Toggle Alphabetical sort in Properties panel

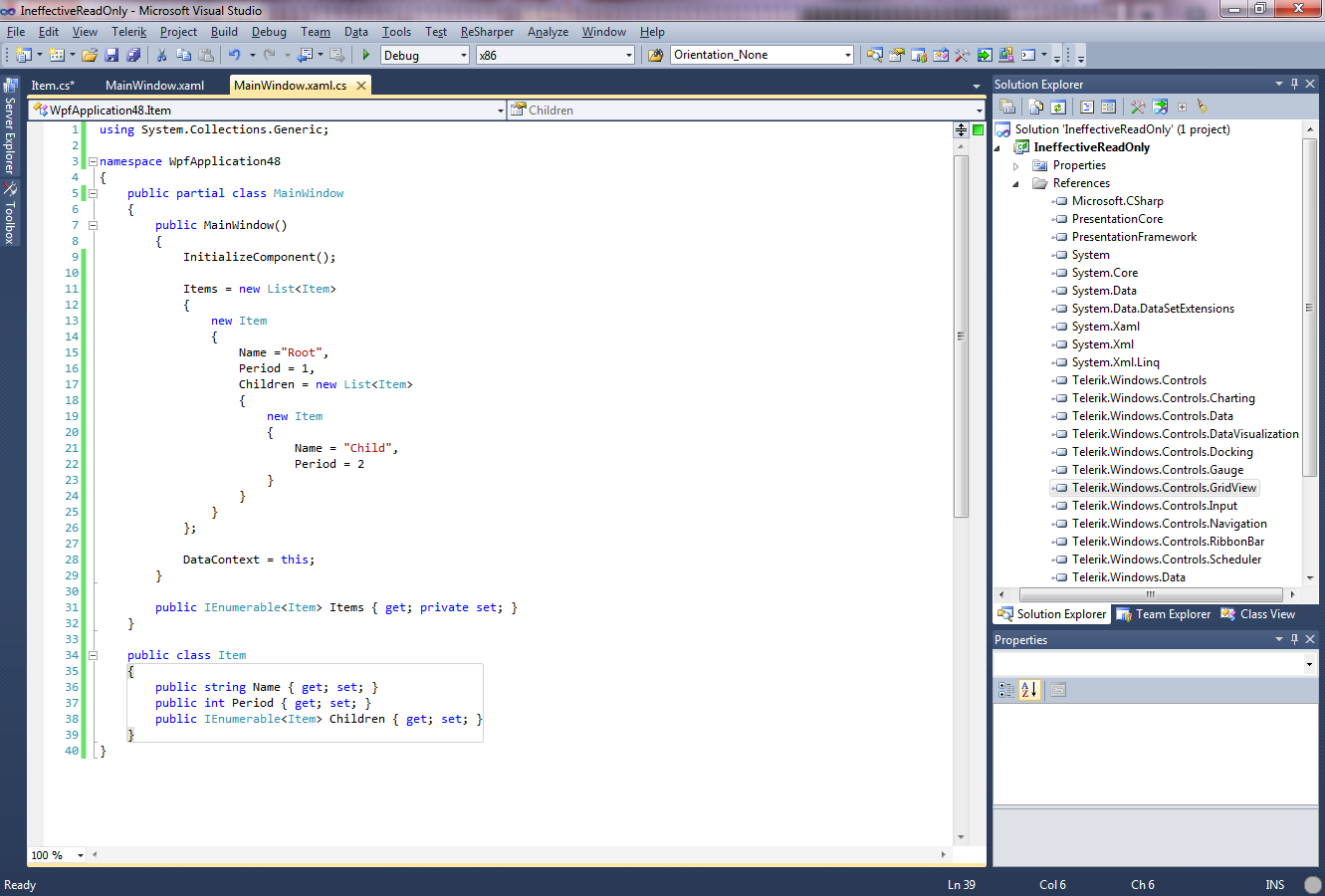1029,689
